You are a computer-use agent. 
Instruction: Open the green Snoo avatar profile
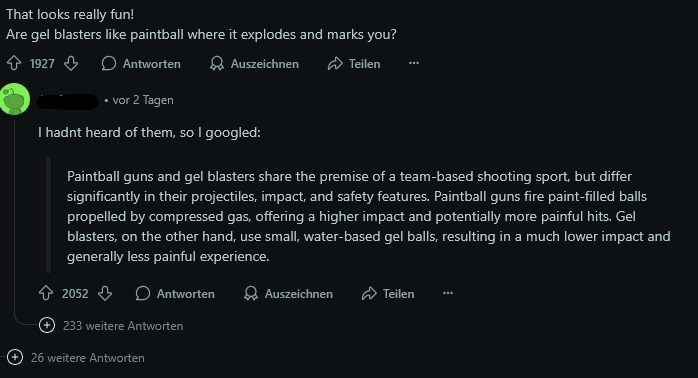point(15,99)
